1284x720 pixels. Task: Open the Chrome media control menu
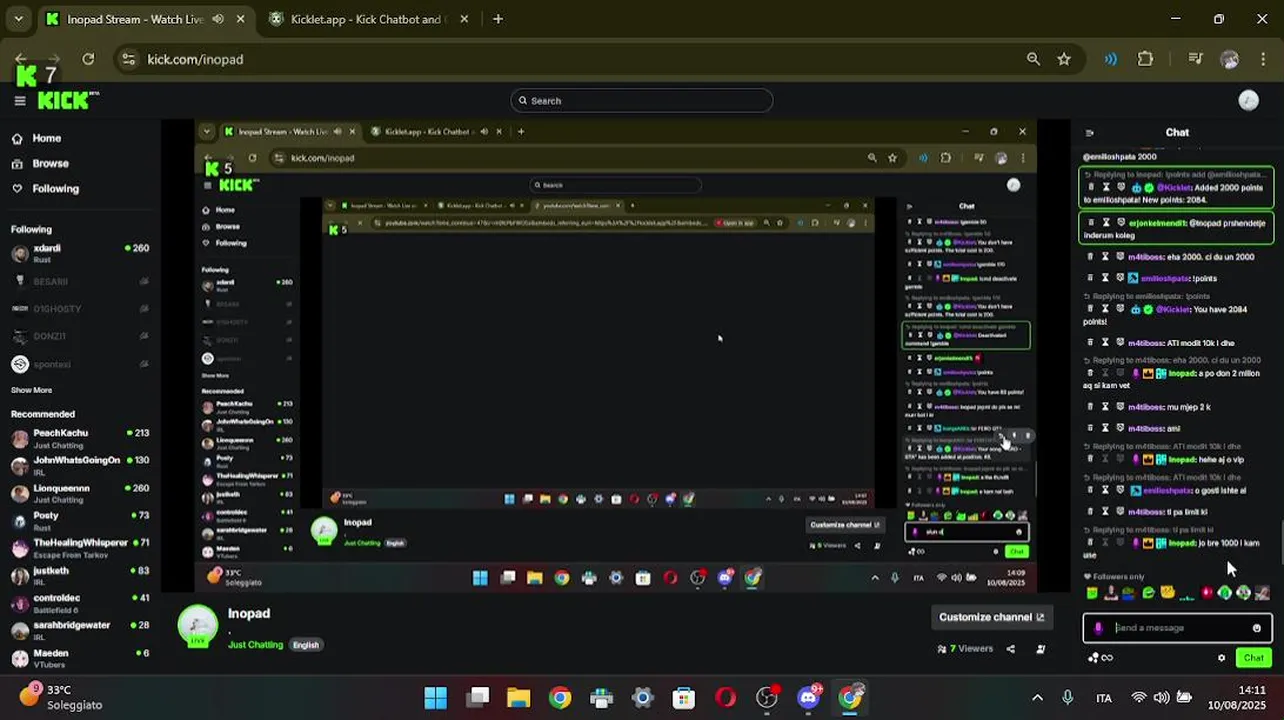click(x=1196, y=59)
